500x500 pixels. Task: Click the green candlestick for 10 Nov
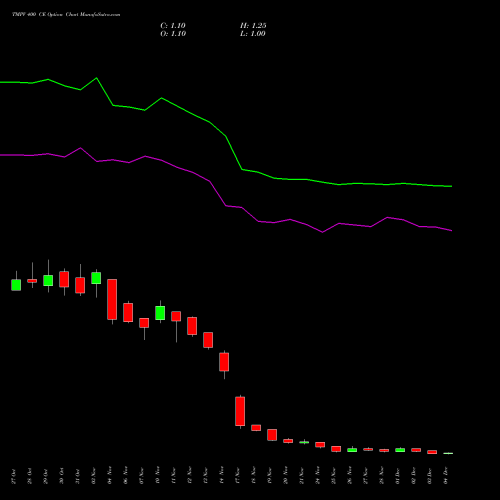pos(160,313)
